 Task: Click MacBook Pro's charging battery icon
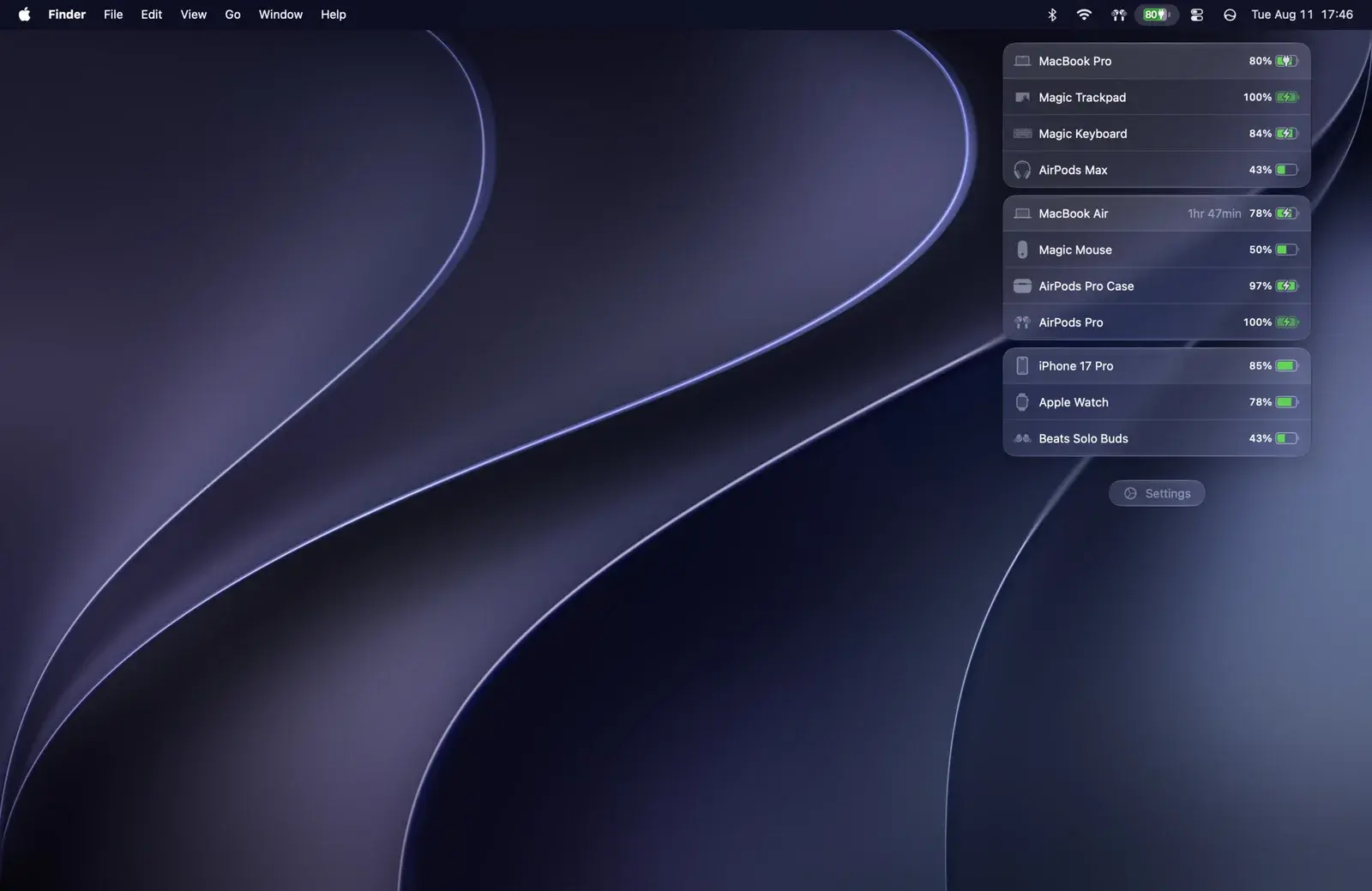[x=1287, y=61]
